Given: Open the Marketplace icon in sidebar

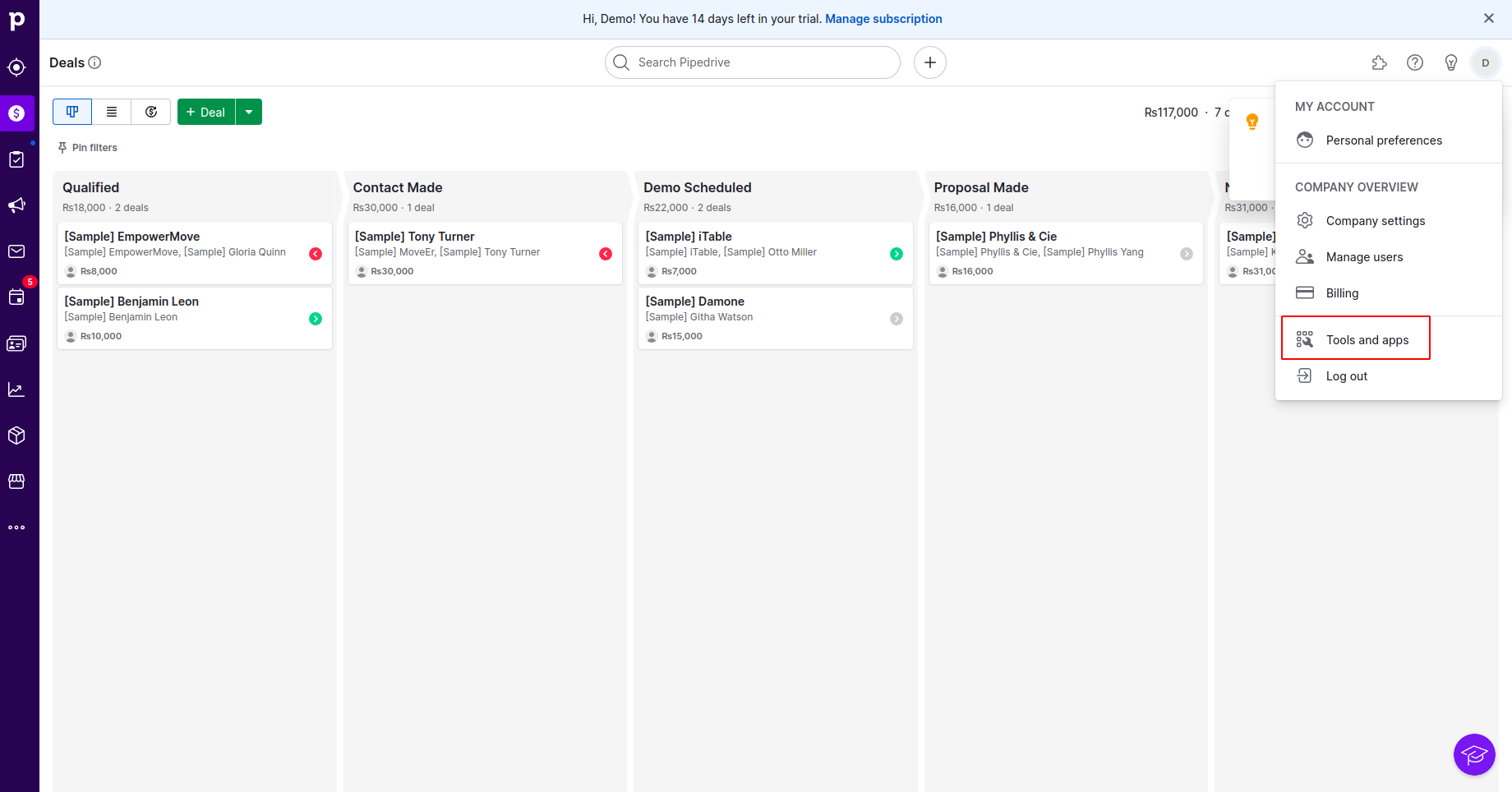Looking at the screenshot, I should tap(16, 481).
